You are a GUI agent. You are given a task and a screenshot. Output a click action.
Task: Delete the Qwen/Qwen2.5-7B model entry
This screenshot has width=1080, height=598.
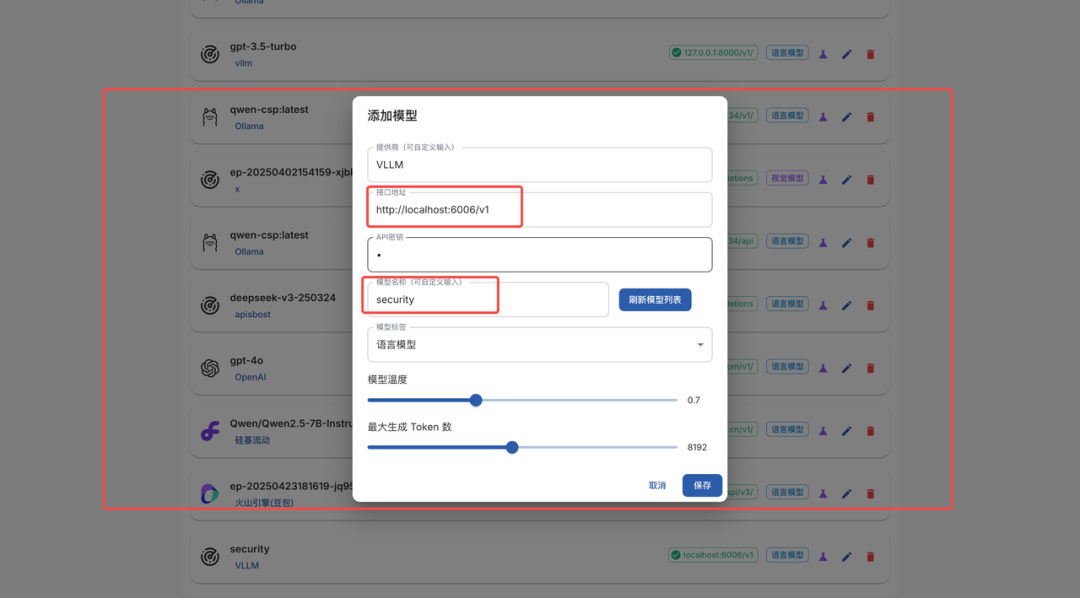(871, 431)
